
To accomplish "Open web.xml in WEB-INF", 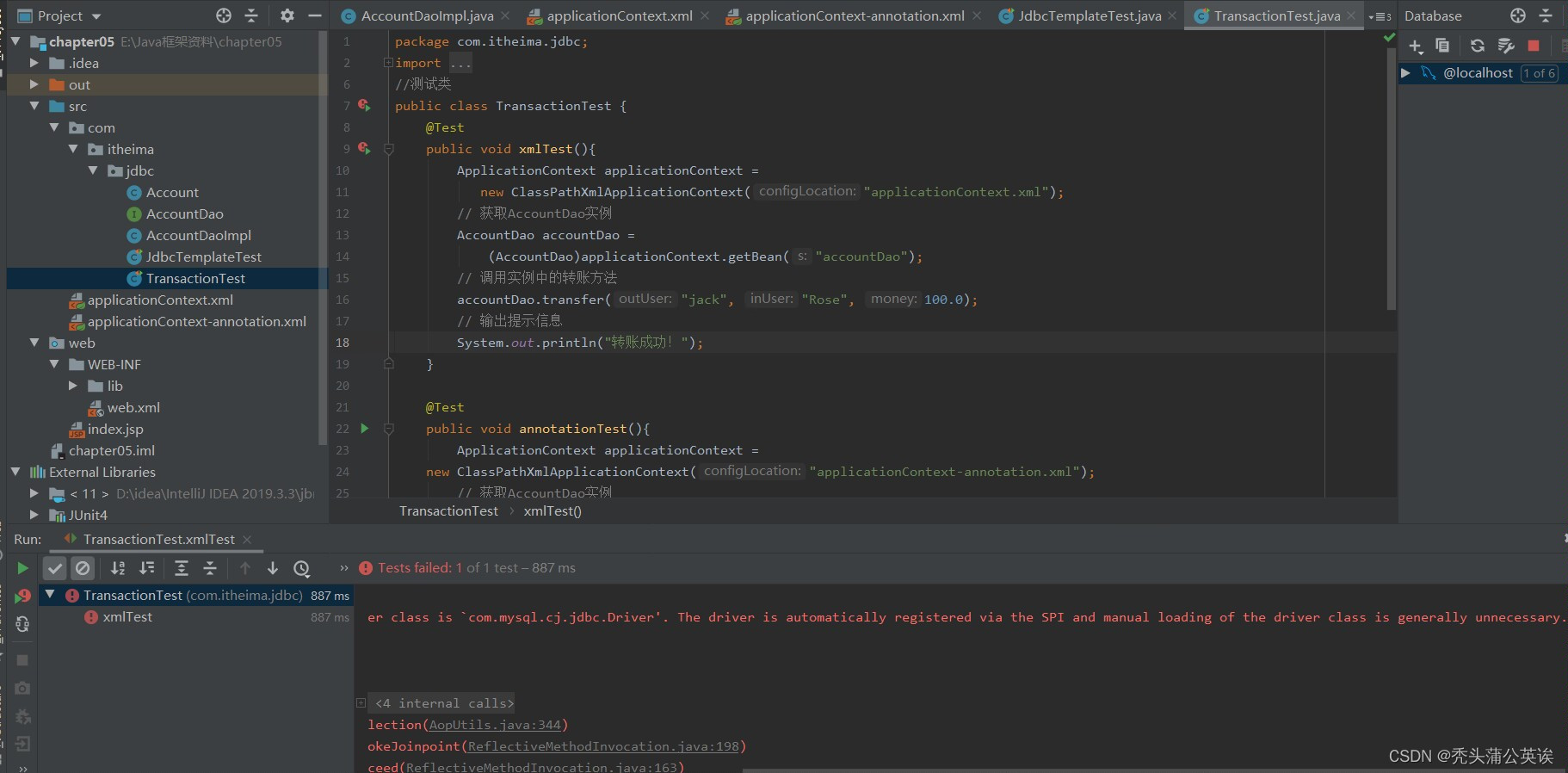I will point(124,407).
